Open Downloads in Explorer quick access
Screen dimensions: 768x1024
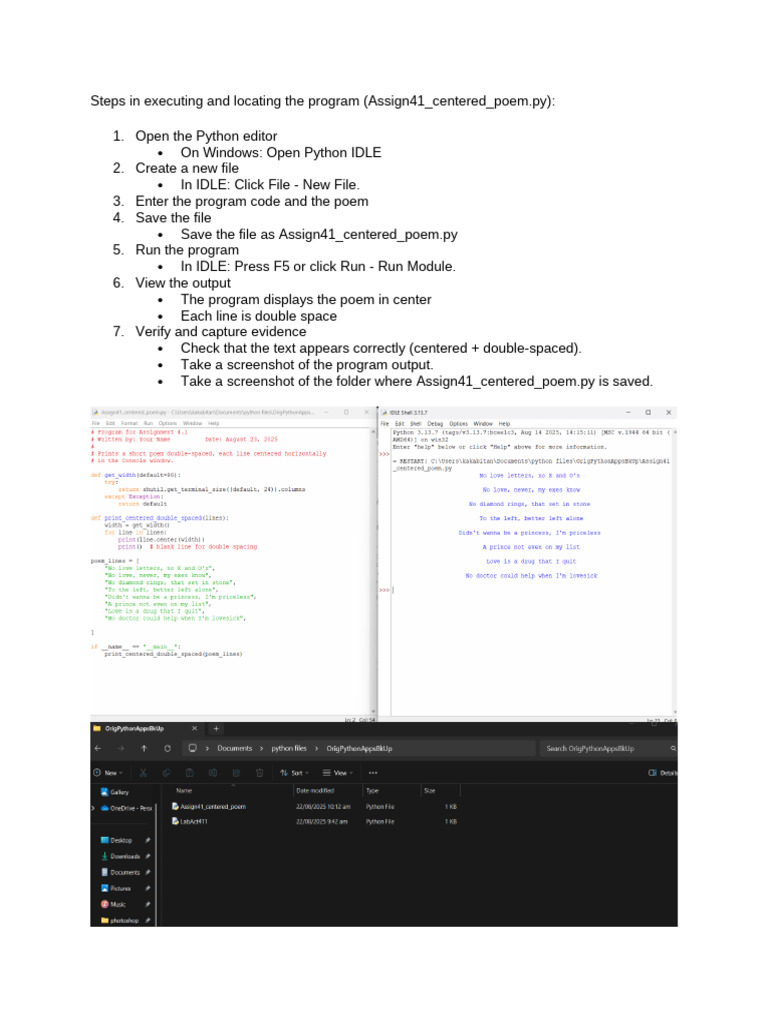click(121, 856)
